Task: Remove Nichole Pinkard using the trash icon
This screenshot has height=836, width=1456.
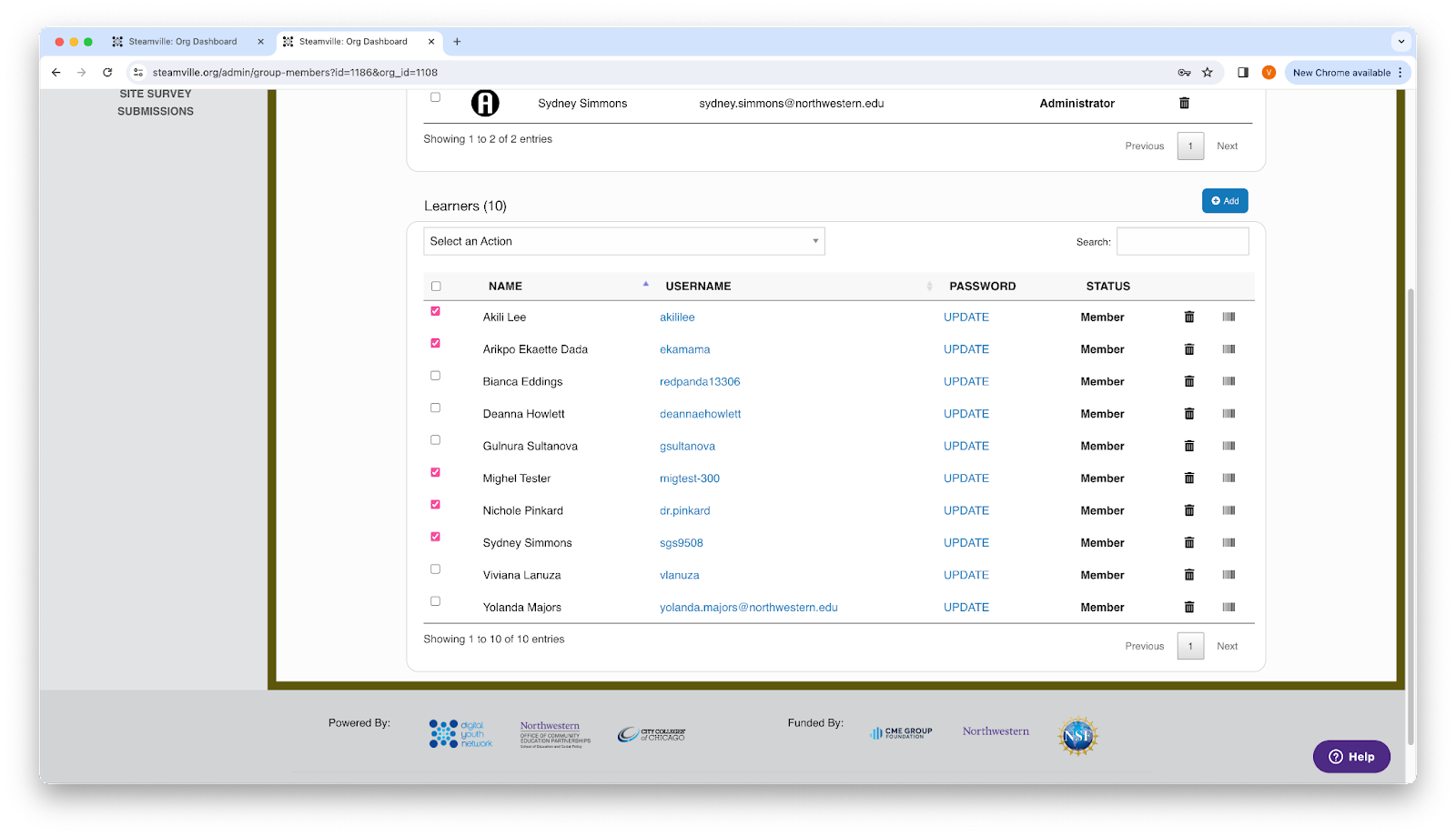Action: [x=1188, y=510]
